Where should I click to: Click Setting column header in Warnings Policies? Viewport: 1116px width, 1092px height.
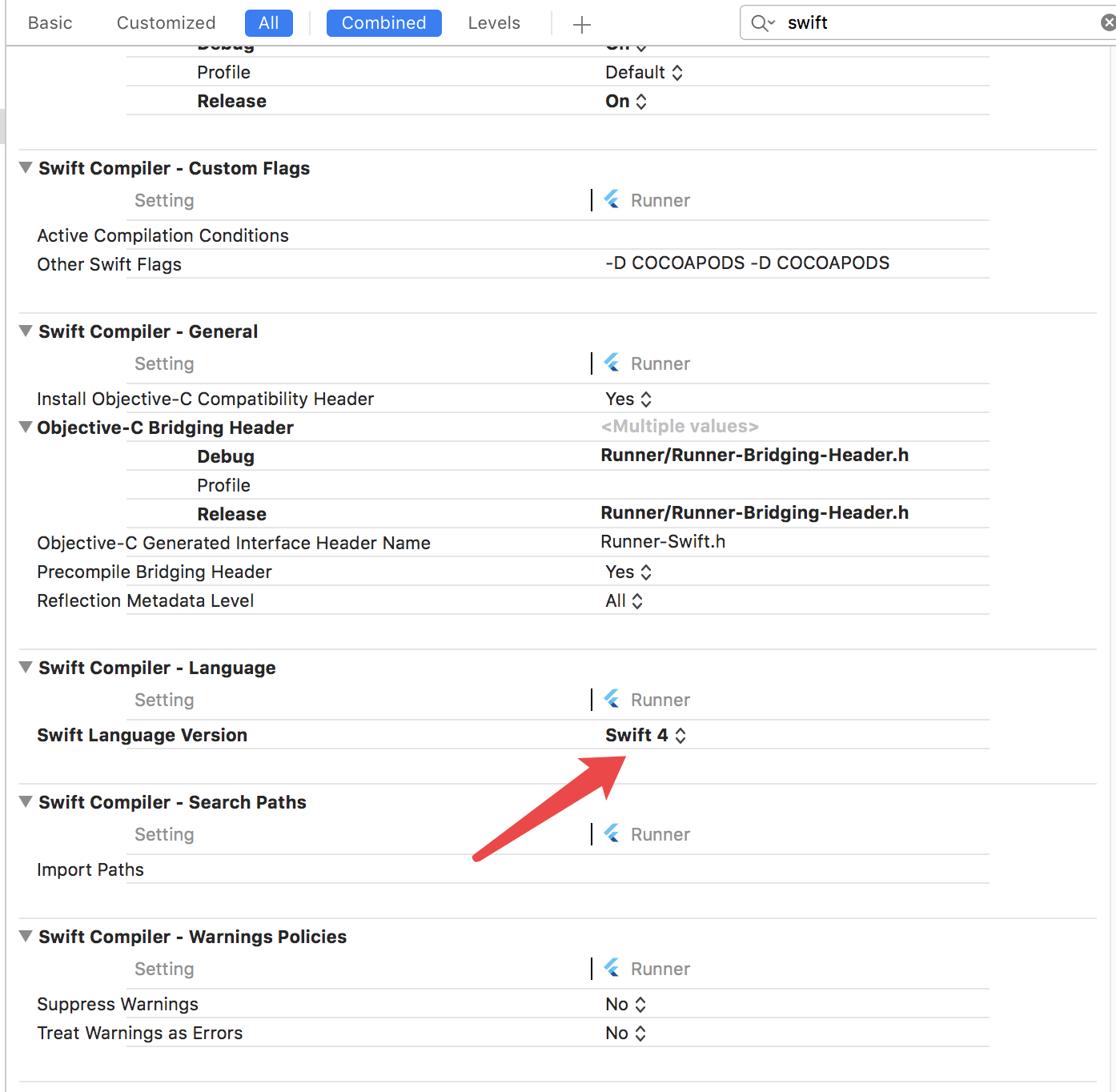[x=164, y=969]
